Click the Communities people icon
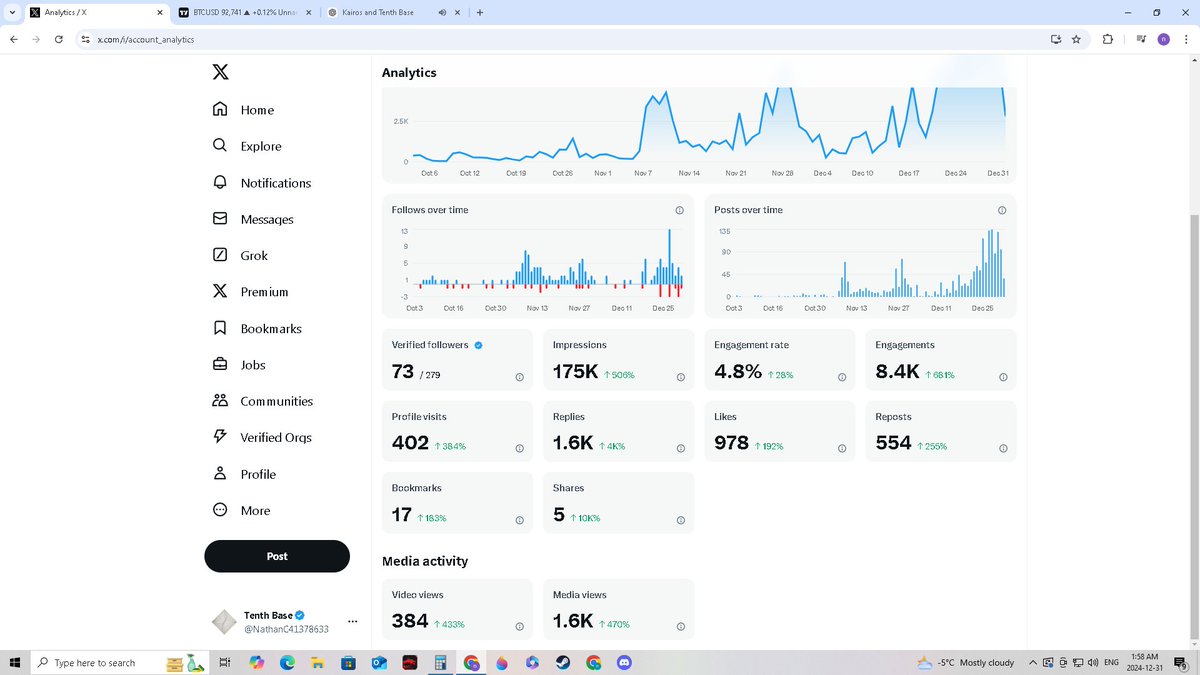Screen dimensions: 1200x675 pos(220,401)
